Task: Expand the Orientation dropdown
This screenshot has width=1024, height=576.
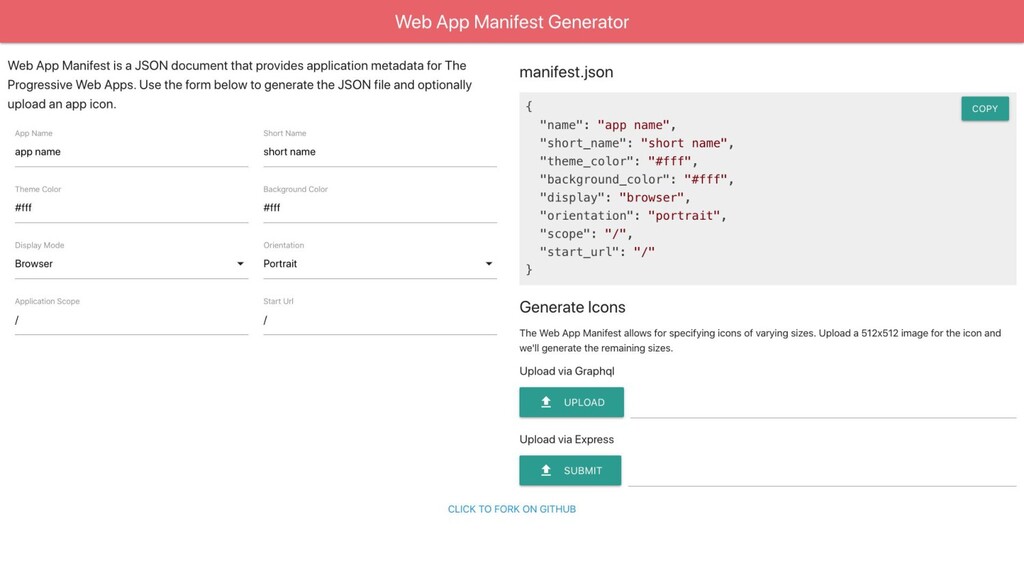Action: click(x=379, y=264)
